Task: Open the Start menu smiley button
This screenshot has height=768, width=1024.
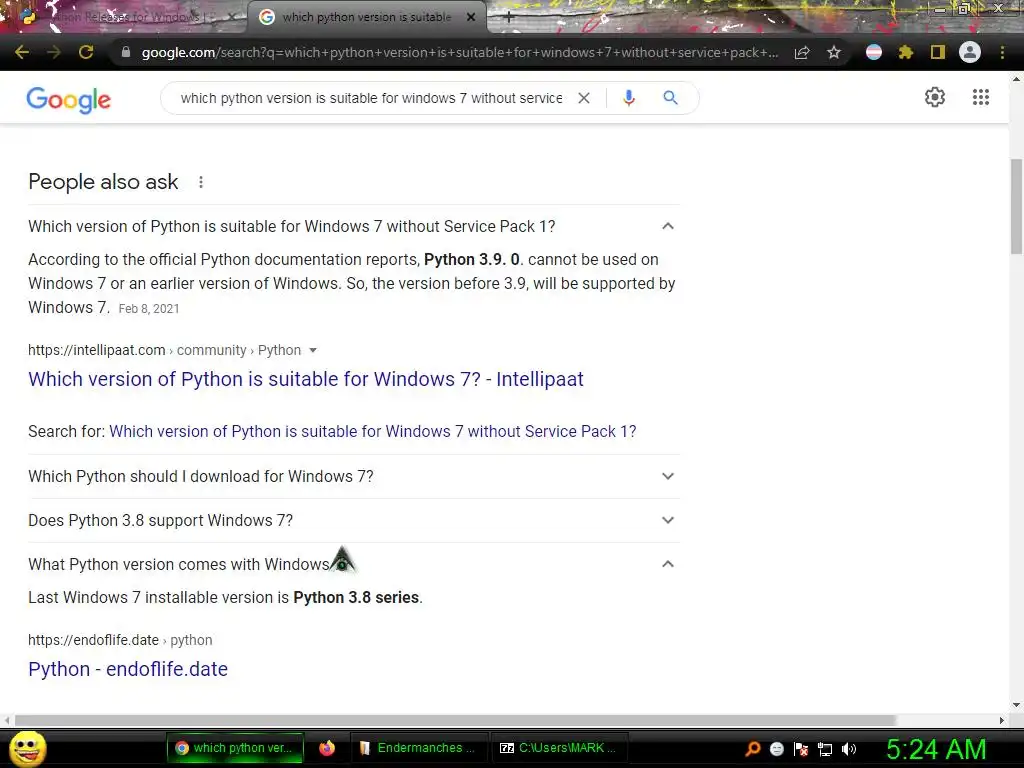Action: (x=28, y=749)
